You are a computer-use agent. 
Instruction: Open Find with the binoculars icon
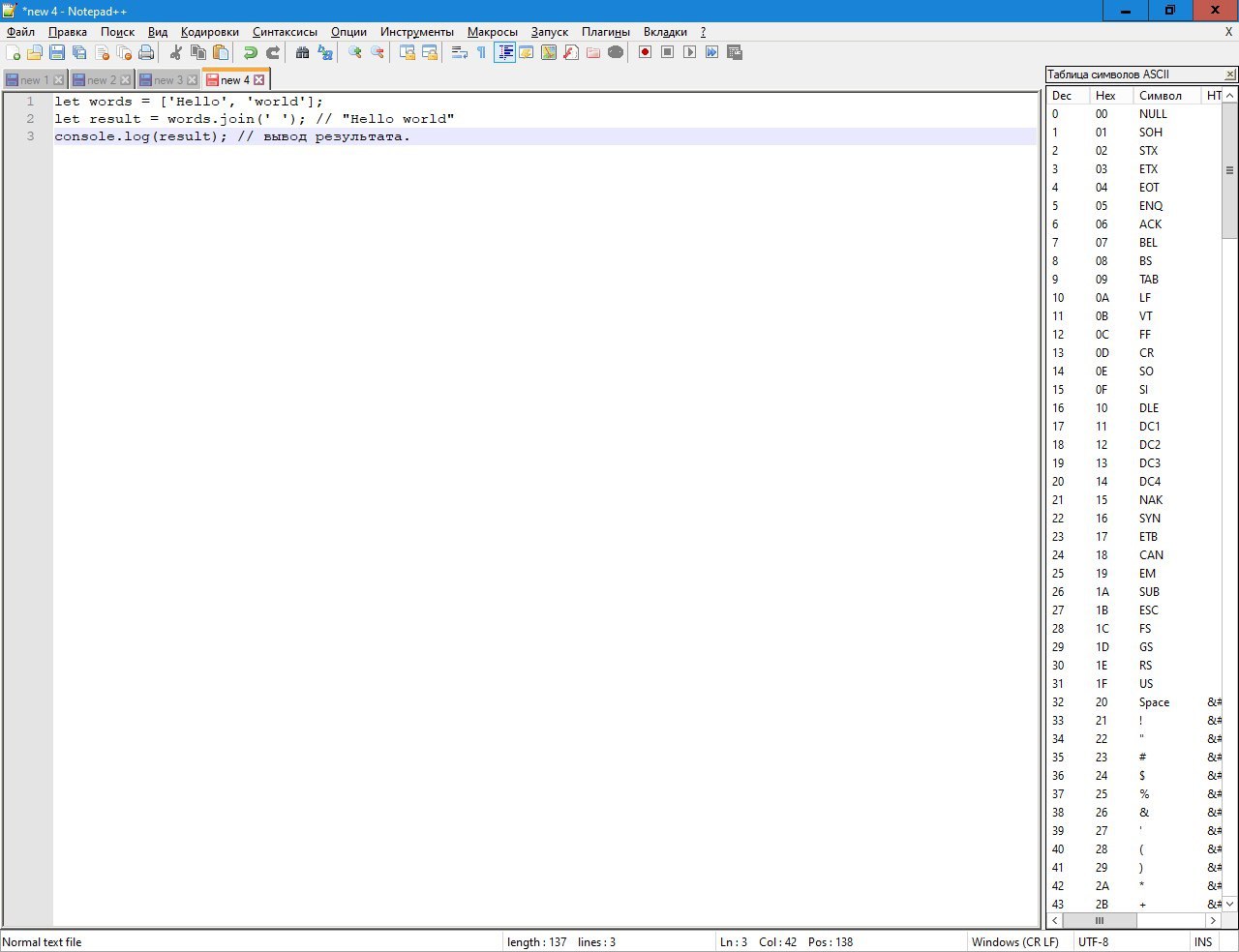[303, 52]
